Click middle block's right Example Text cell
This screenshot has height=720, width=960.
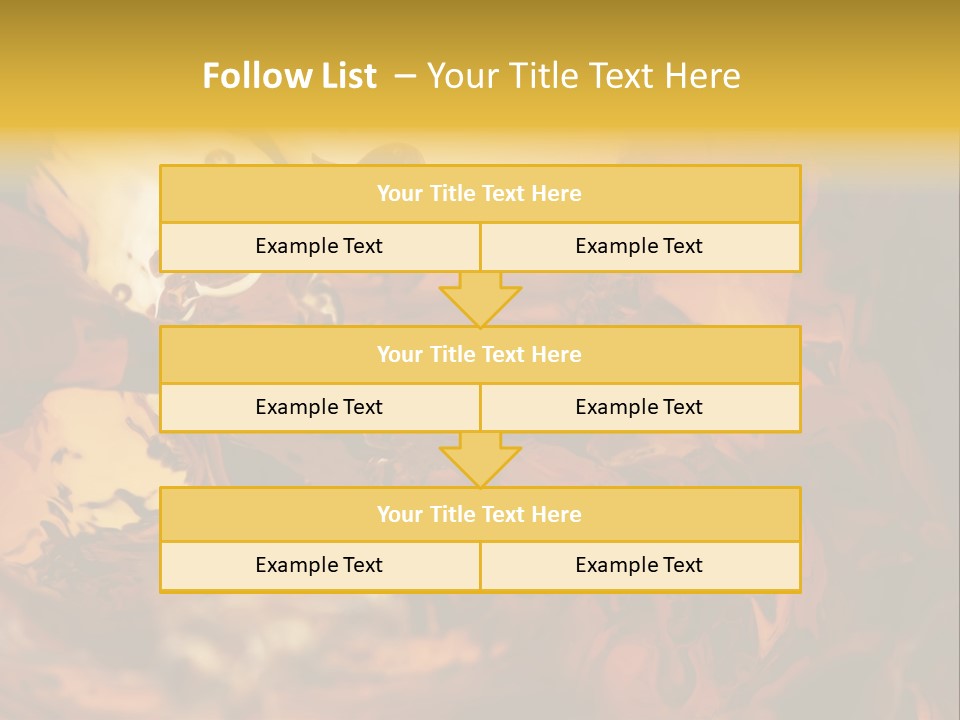[x=639, y=408]
